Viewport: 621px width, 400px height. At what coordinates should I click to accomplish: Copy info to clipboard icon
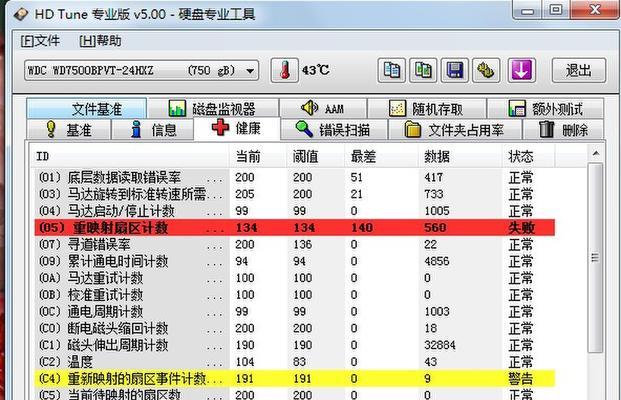(391, 70)
